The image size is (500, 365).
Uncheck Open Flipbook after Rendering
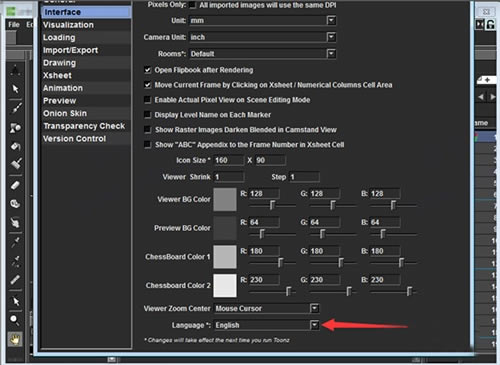(147, 70)
